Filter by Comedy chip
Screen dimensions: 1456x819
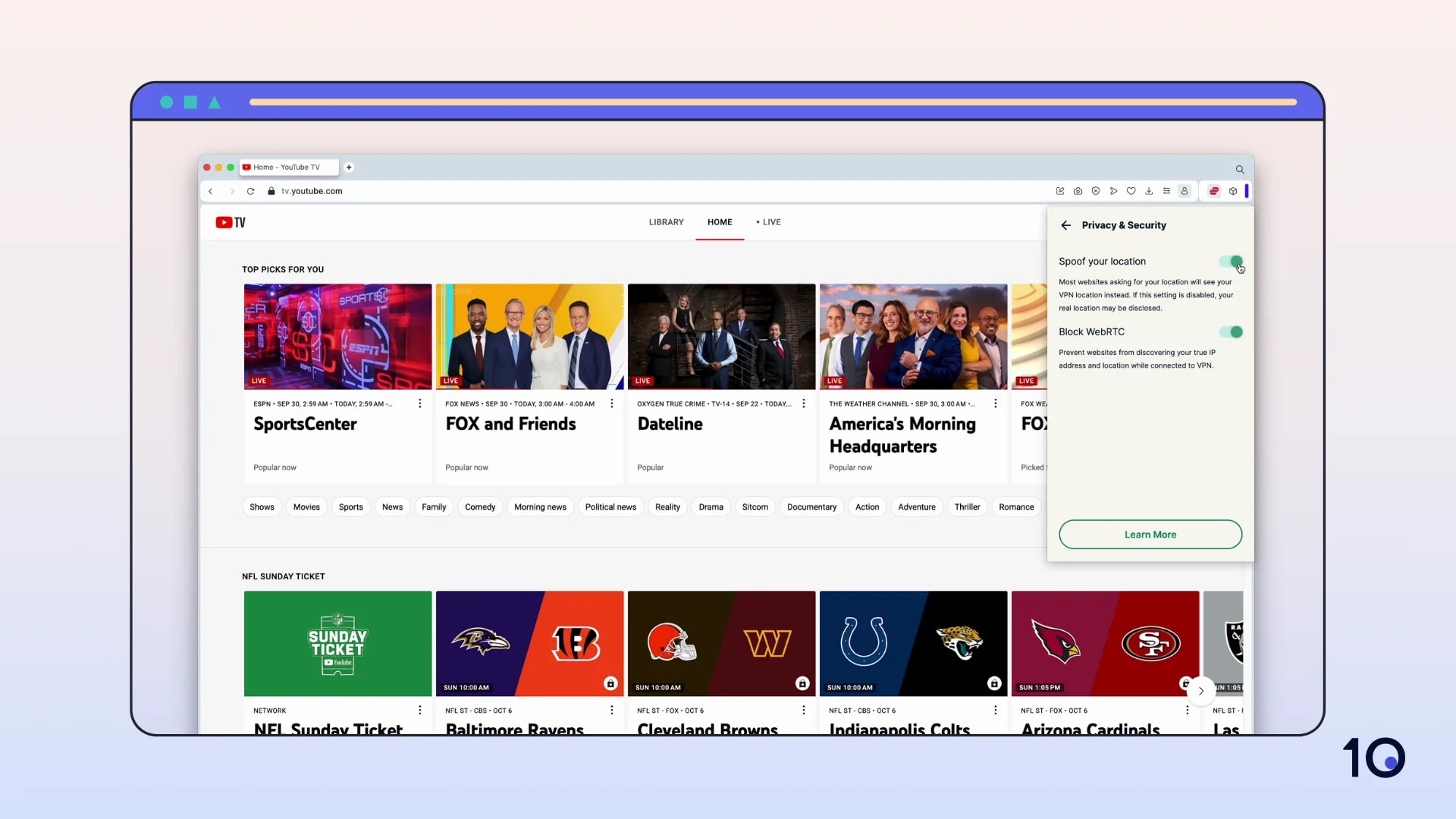tap(480, 507)
